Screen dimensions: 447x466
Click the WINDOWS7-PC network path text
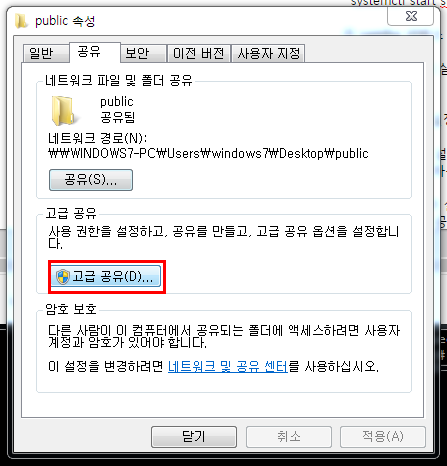pos(208,154)
